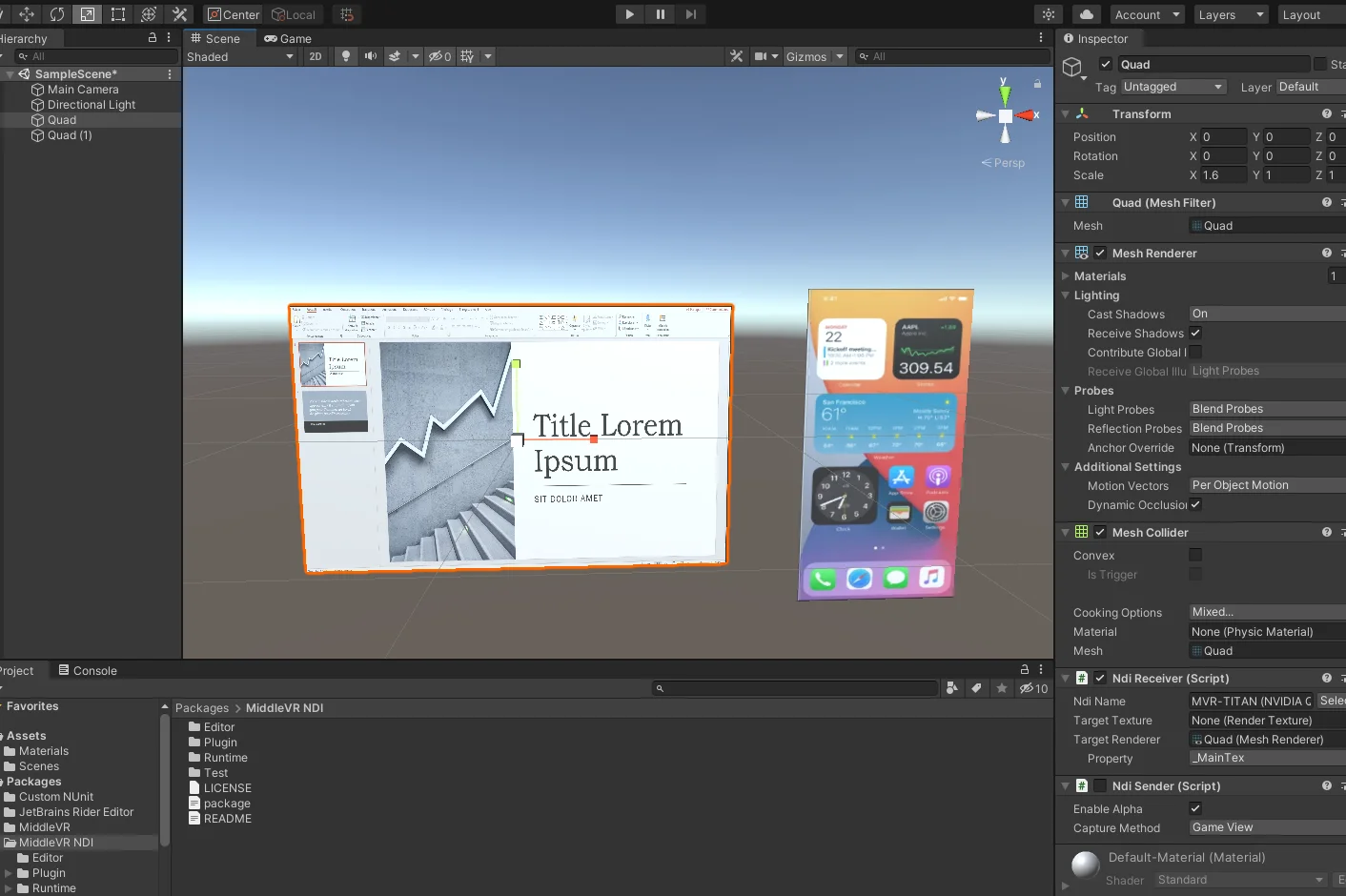1346x896 pixels.
Task: Open Transform component help icon
Action: point(1327,113)
